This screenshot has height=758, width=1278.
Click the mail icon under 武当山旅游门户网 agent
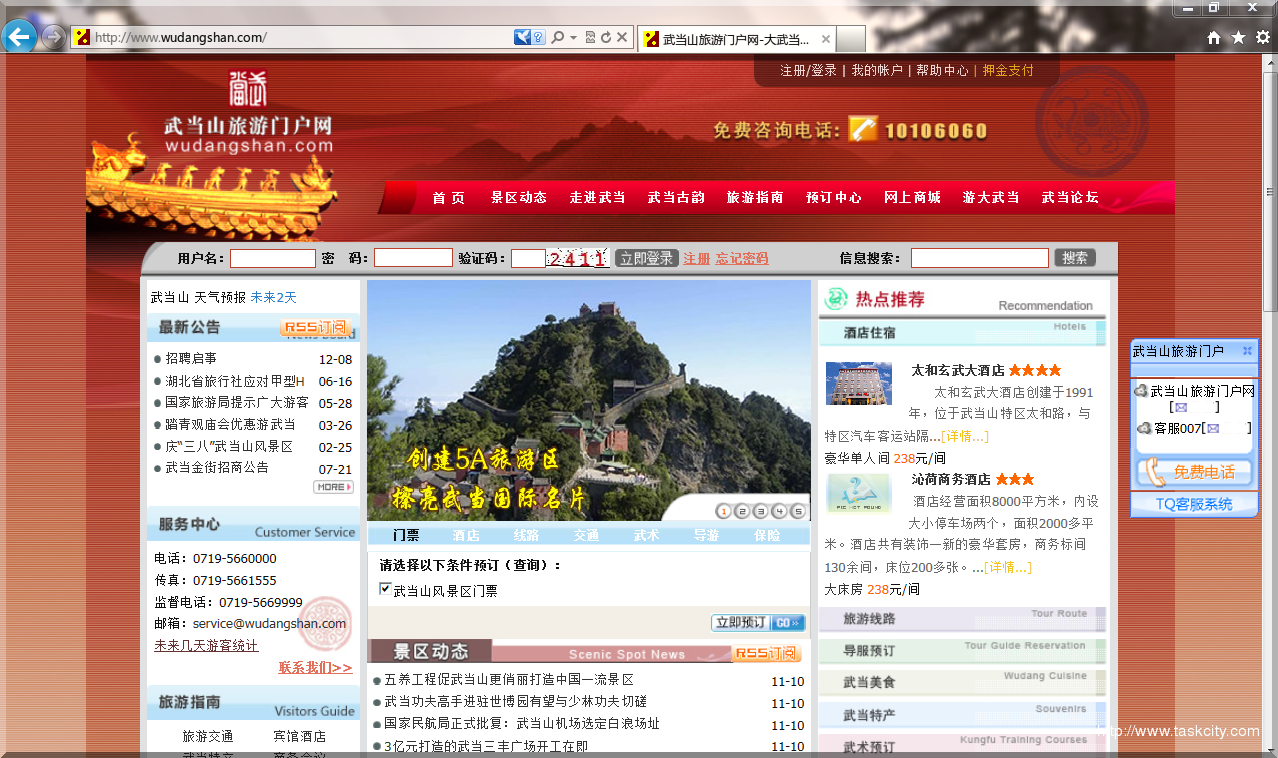coord(1181,408)
